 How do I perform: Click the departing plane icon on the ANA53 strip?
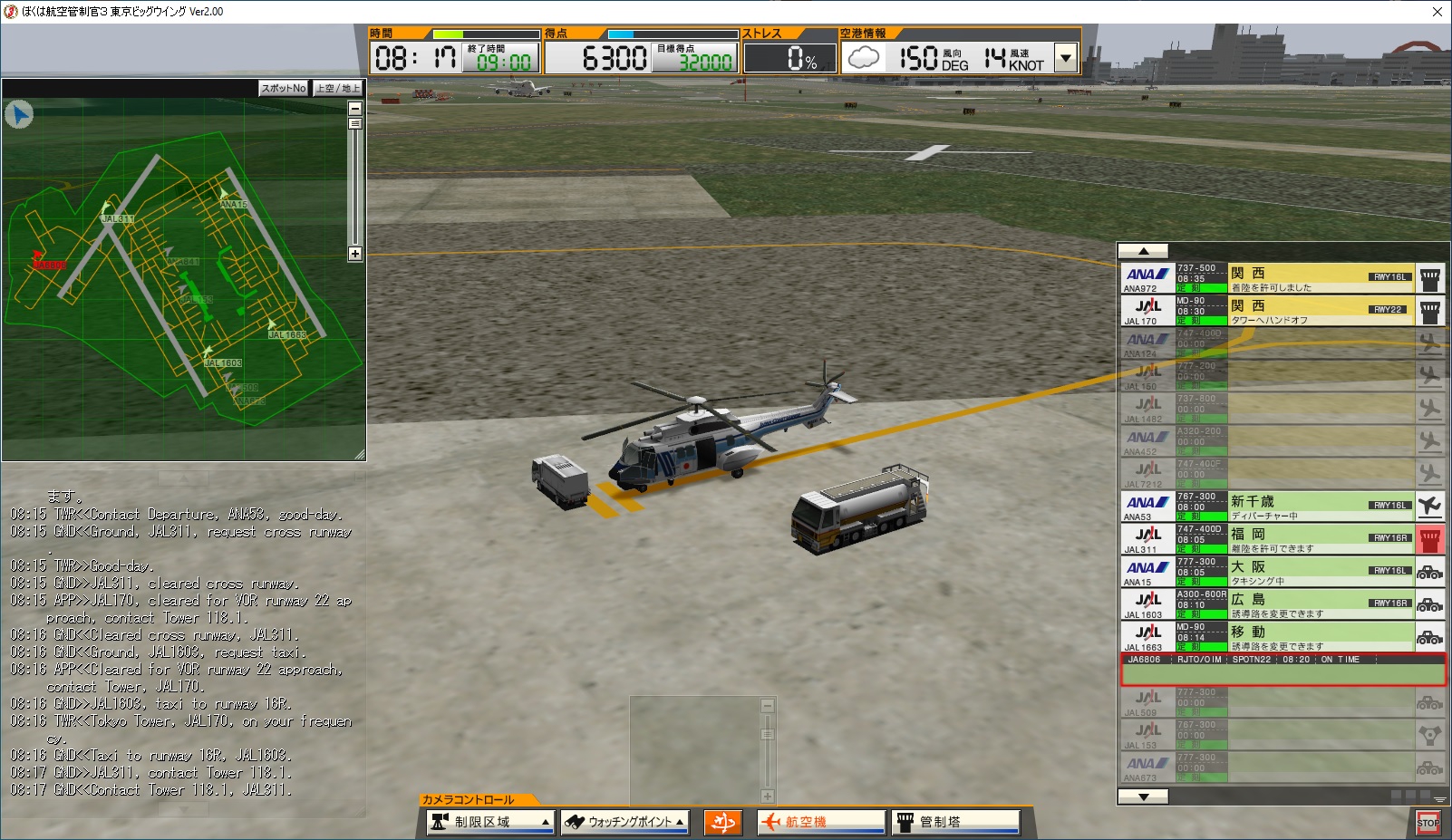1430,507
